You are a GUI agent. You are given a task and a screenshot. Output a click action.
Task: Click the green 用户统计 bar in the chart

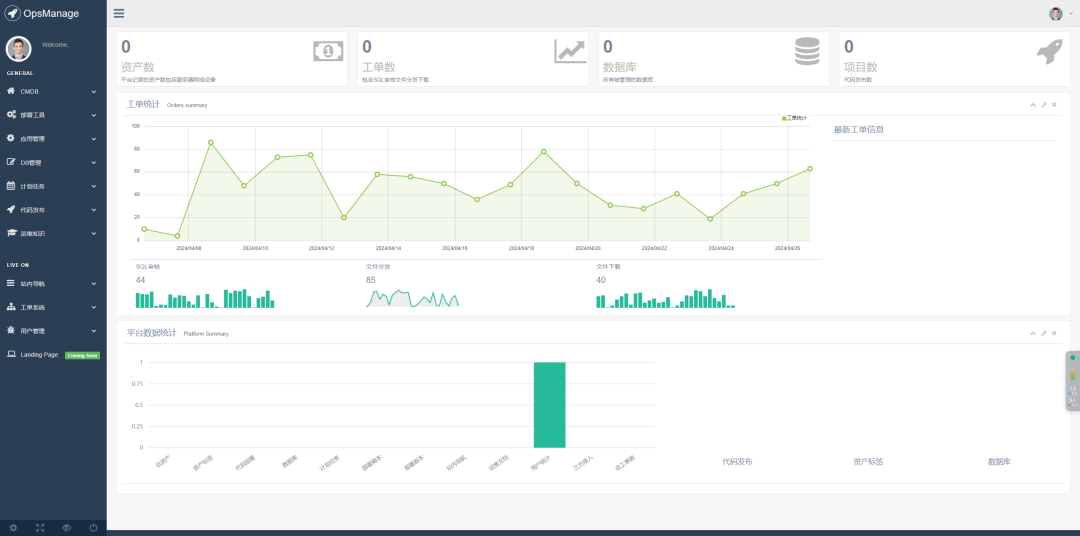coord(550,404)
